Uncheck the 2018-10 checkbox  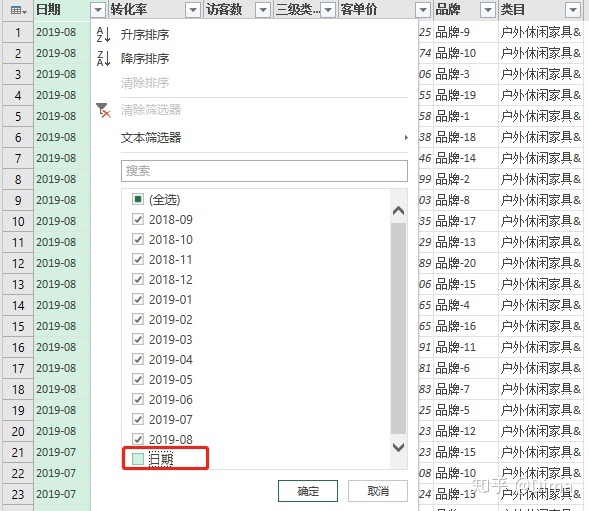pyautogui.click(x=138, y=239)
